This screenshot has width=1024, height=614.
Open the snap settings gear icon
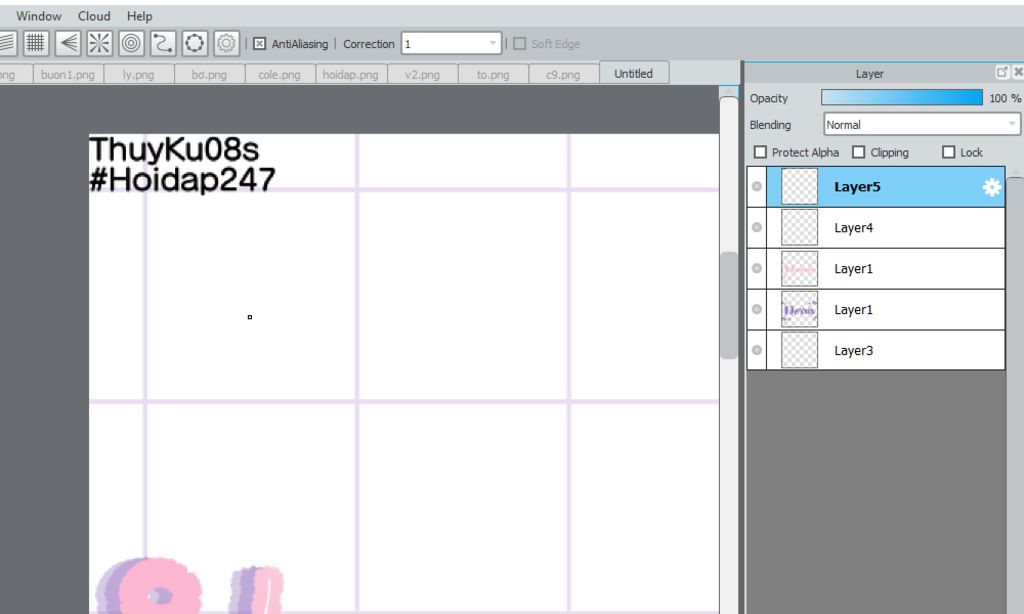coord(226,44)
